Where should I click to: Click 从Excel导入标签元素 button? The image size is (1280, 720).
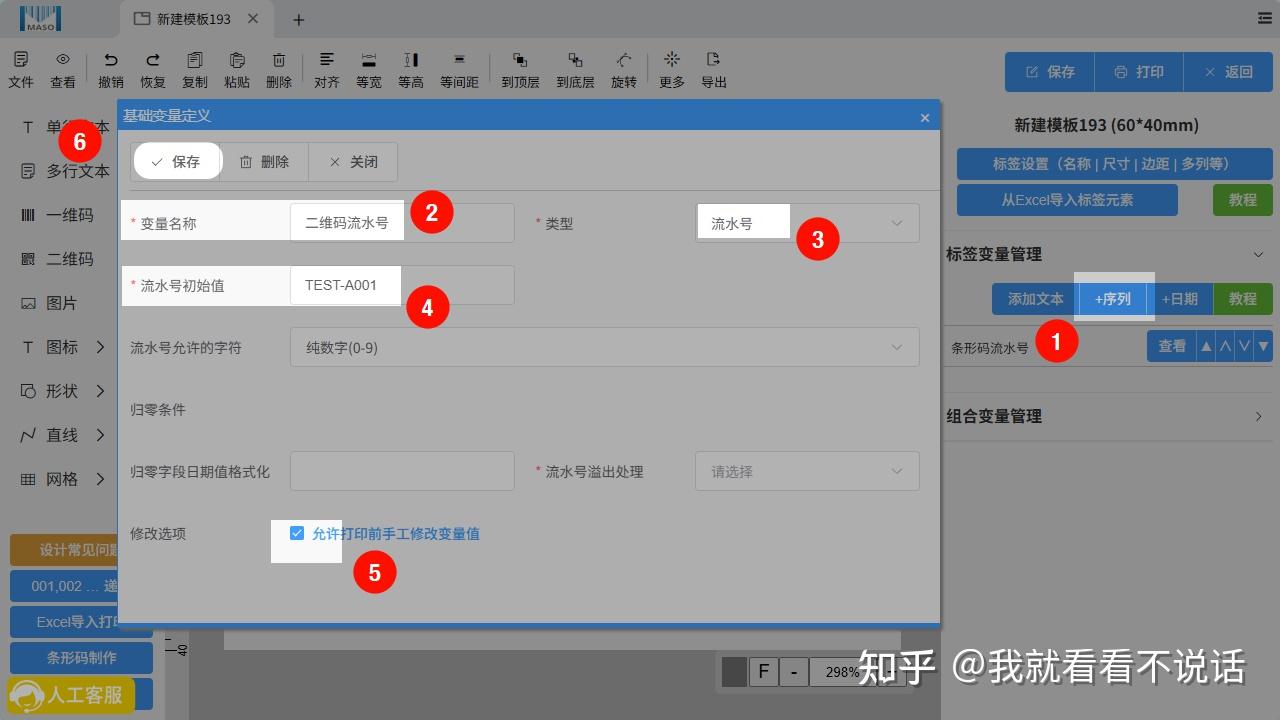(1067, 200)
